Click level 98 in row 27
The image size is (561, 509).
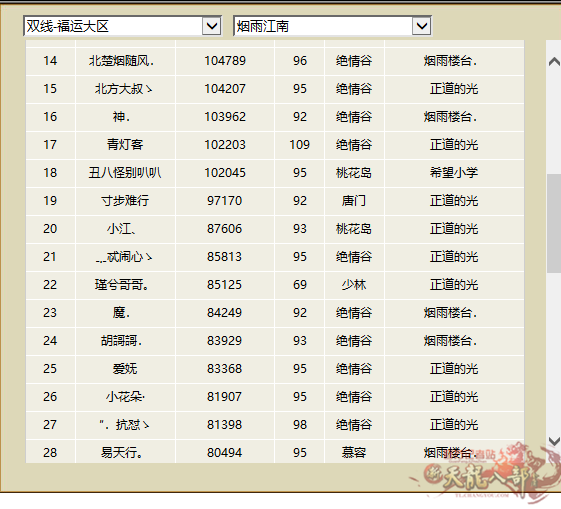(x=300, y=425)
